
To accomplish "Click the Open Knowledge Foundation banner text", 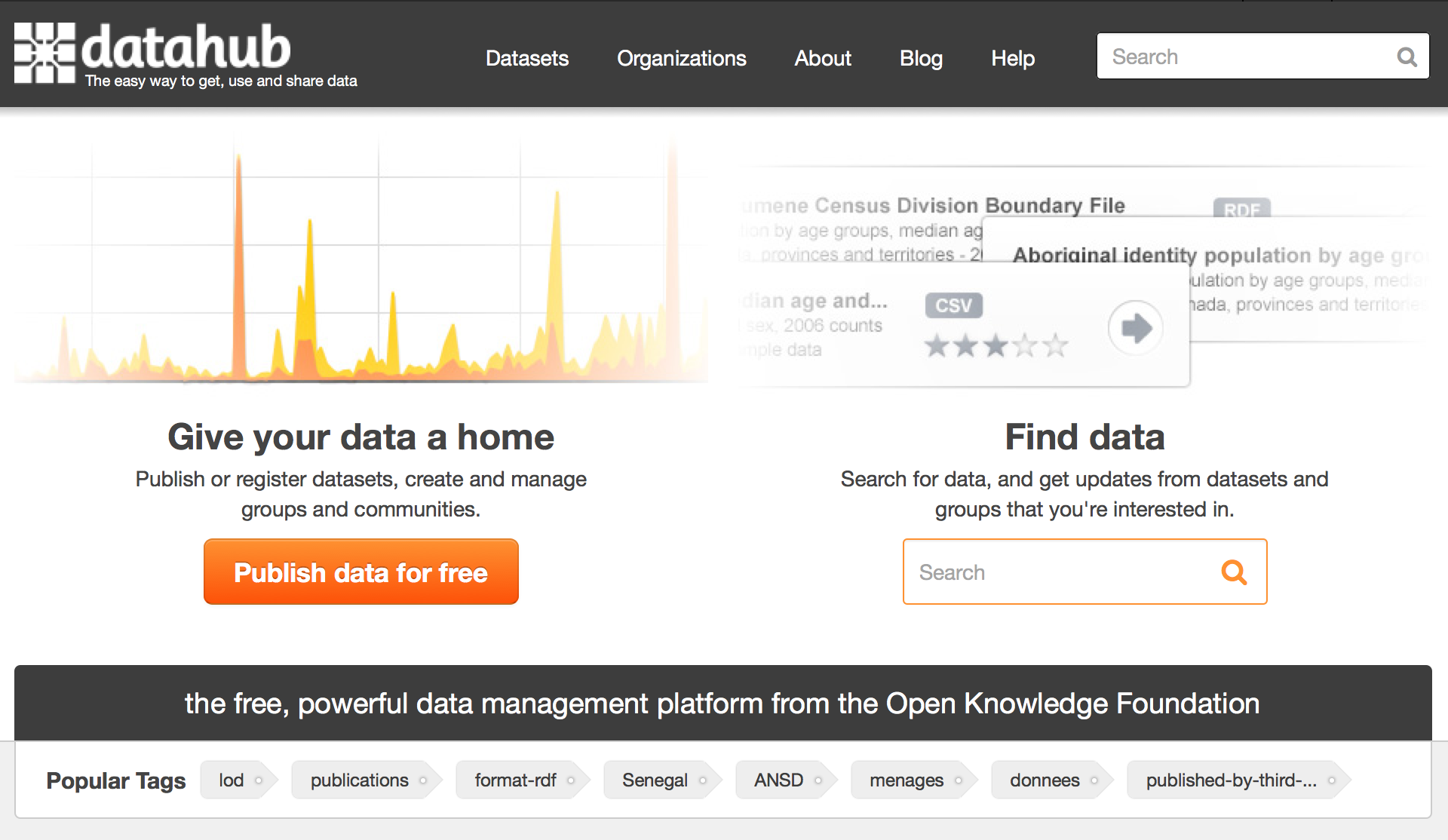I will (722, 704).
